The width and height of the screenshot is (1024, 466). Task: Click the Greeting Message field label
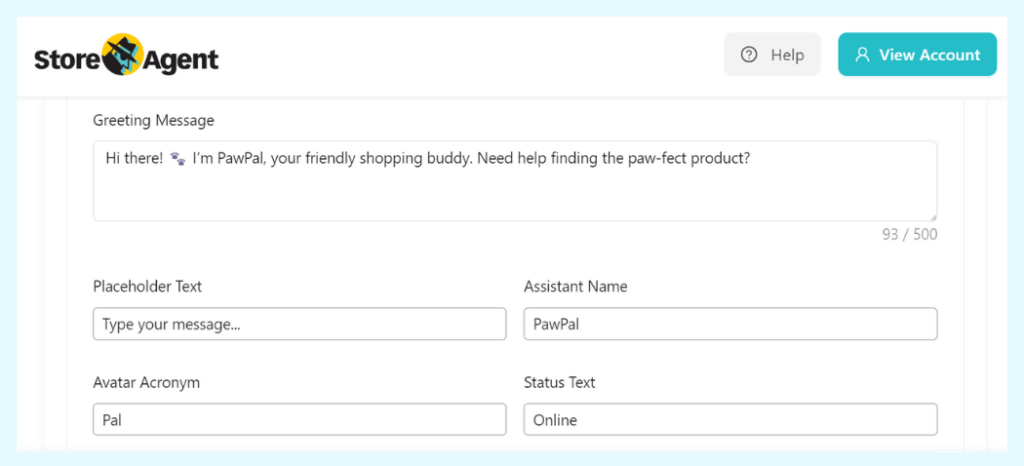(x=153, y=121)
